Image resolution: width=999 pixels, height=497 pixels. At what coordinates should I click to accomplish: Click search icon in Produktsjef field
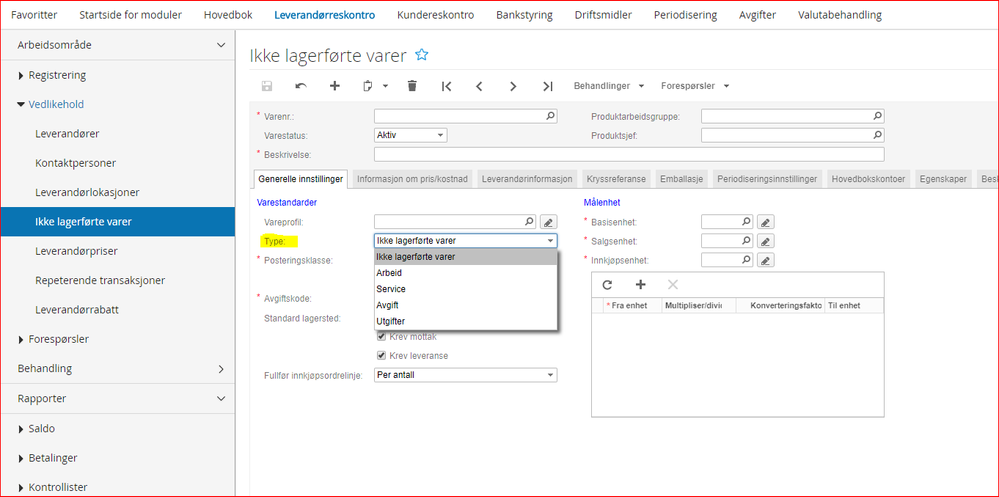coord(877,135)
